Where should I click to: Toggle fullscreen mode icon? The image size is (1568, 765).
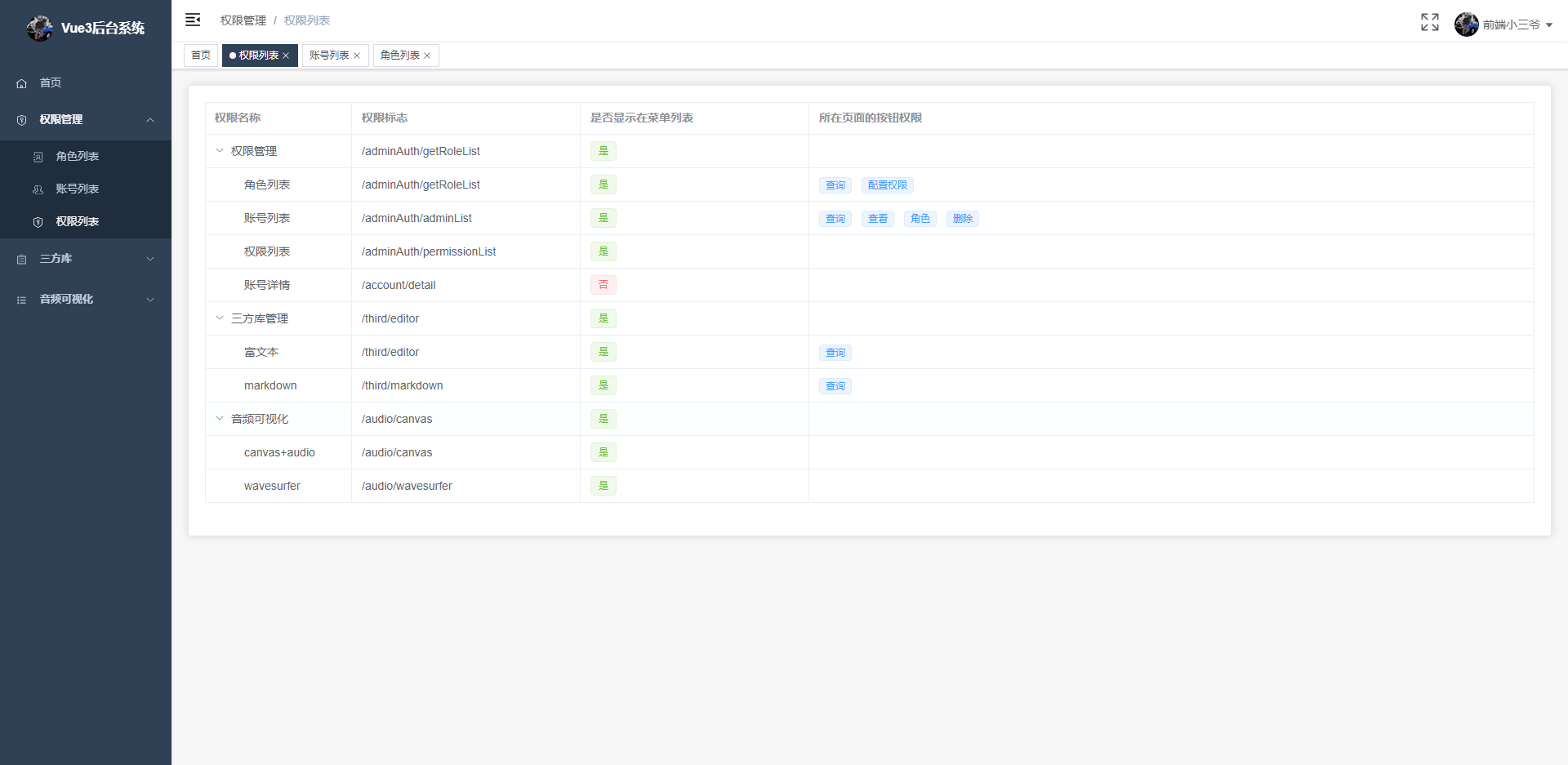[1430, 22]
